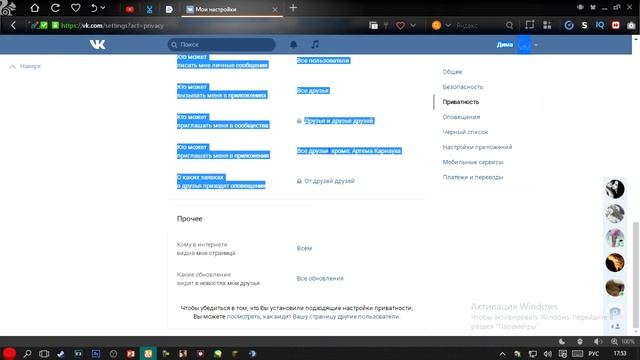Open search engine selector dropdown arrow
The width and height of the screenshot is (640, 360).
pos(448,25)
